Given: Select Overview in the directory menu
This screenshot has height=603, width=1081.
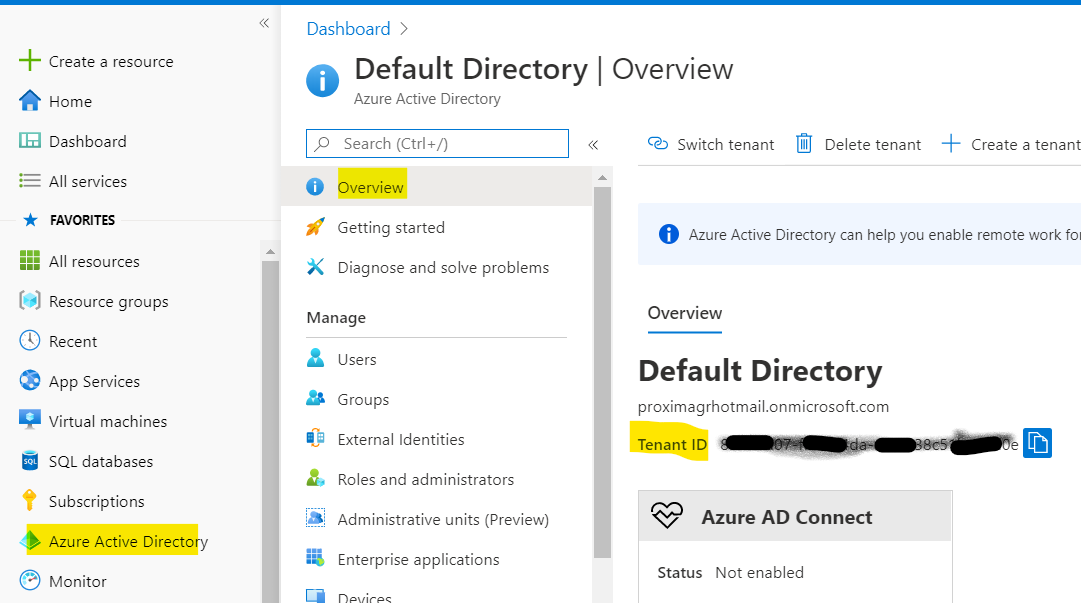Looking at the screenshot, I should click(x=371, y=187).
